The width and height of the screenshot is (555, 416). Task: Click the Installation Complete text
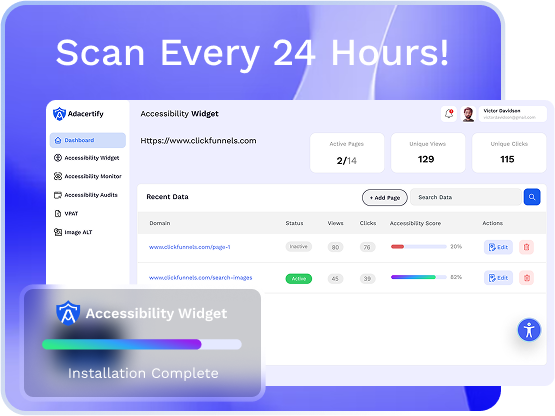point(143,373)
